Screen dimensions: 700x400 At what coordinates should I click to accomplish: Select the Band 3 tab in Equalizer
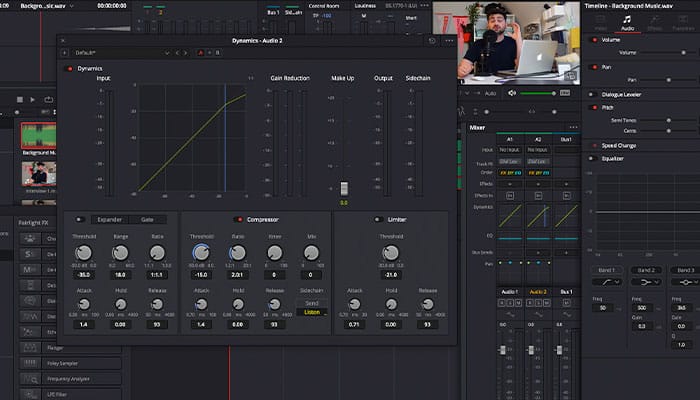pyautogui.click(x=685, y=270)
